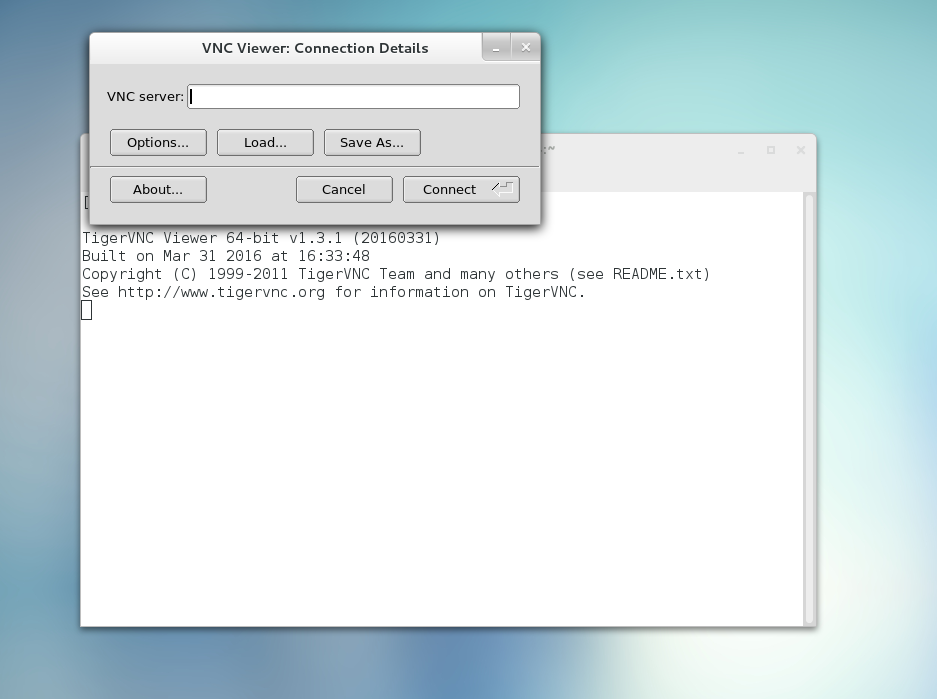
Task: Click the Connect button
Action: [x=461, y=189]
